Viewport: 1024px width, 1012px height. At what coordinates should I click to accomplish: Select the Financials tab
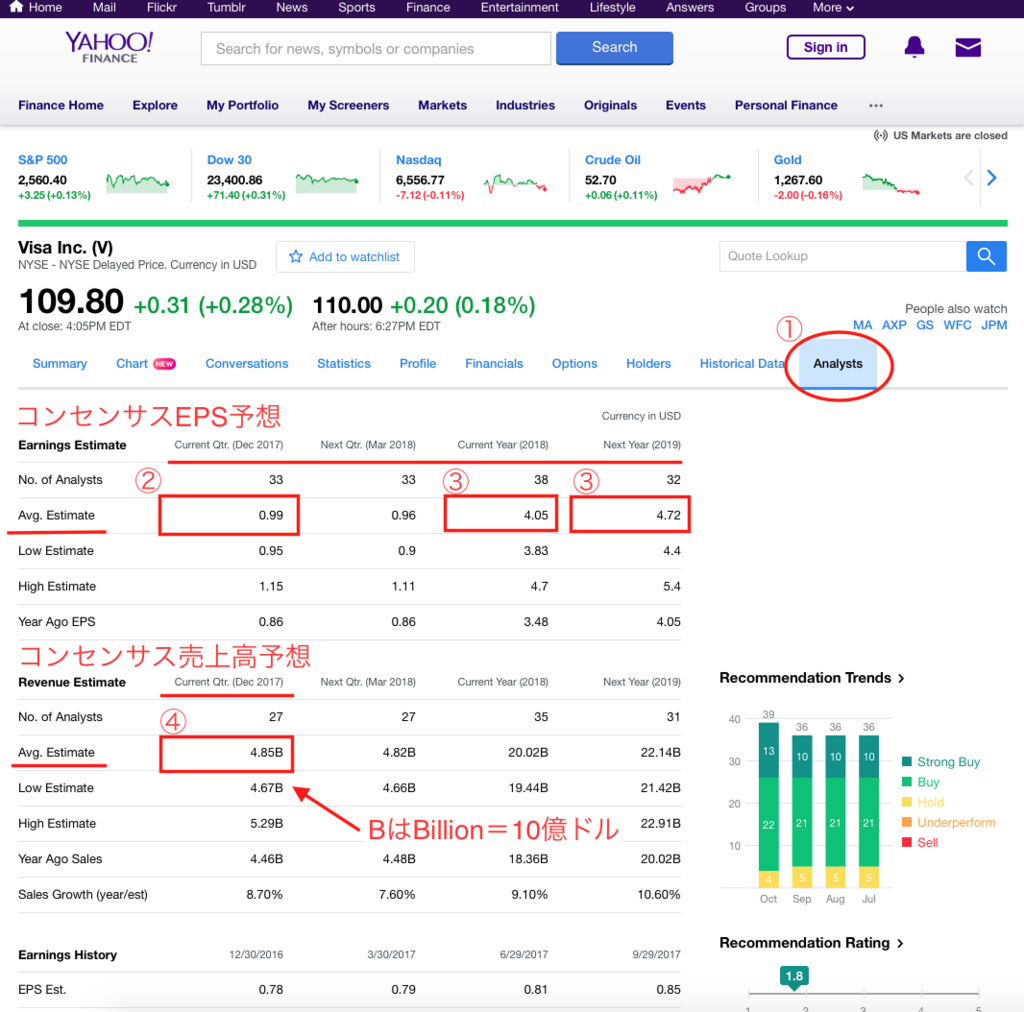(x=494, y=364)
